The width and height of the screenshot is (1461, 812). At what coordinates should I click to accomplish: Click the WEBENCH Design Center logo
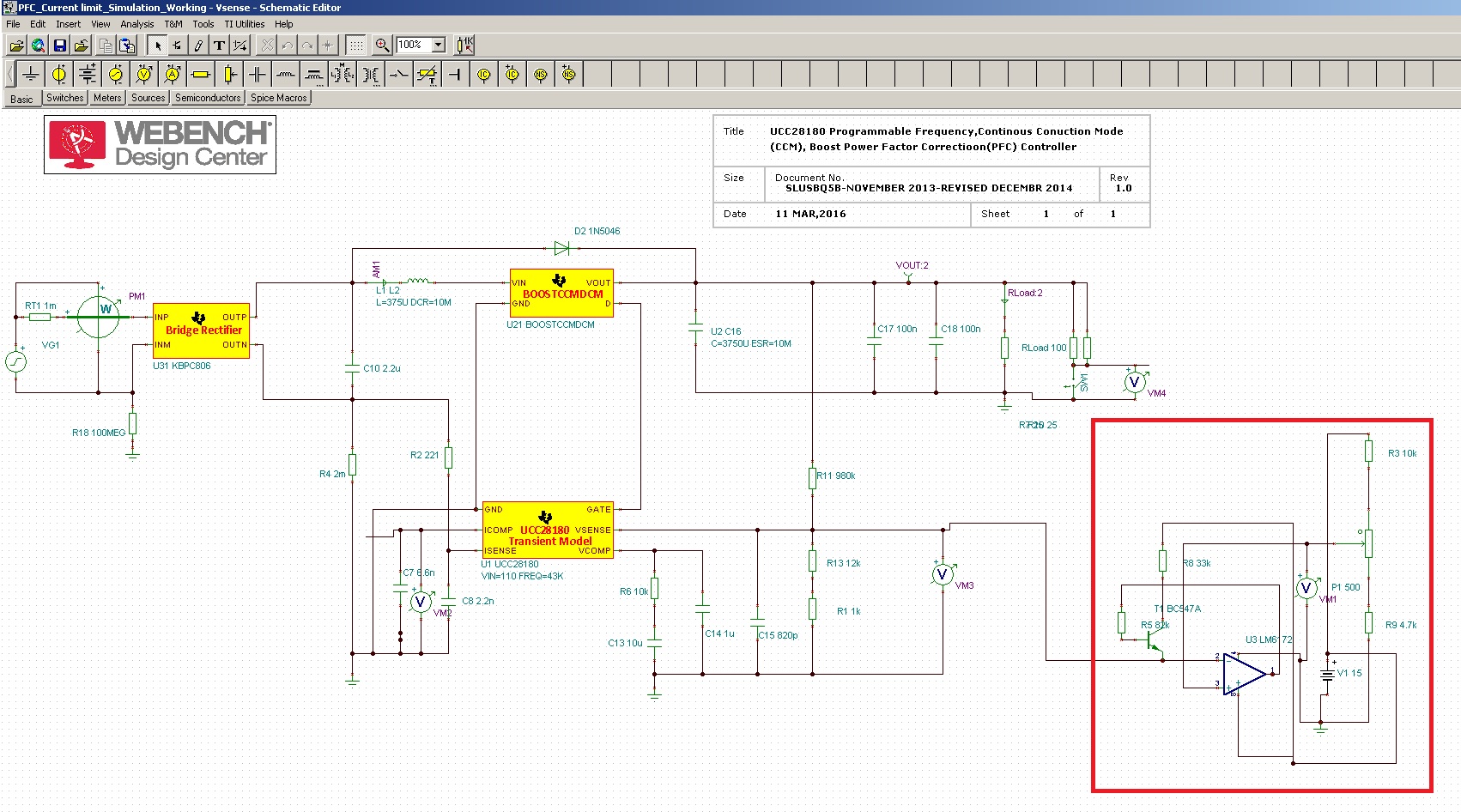tap(160, 144)
